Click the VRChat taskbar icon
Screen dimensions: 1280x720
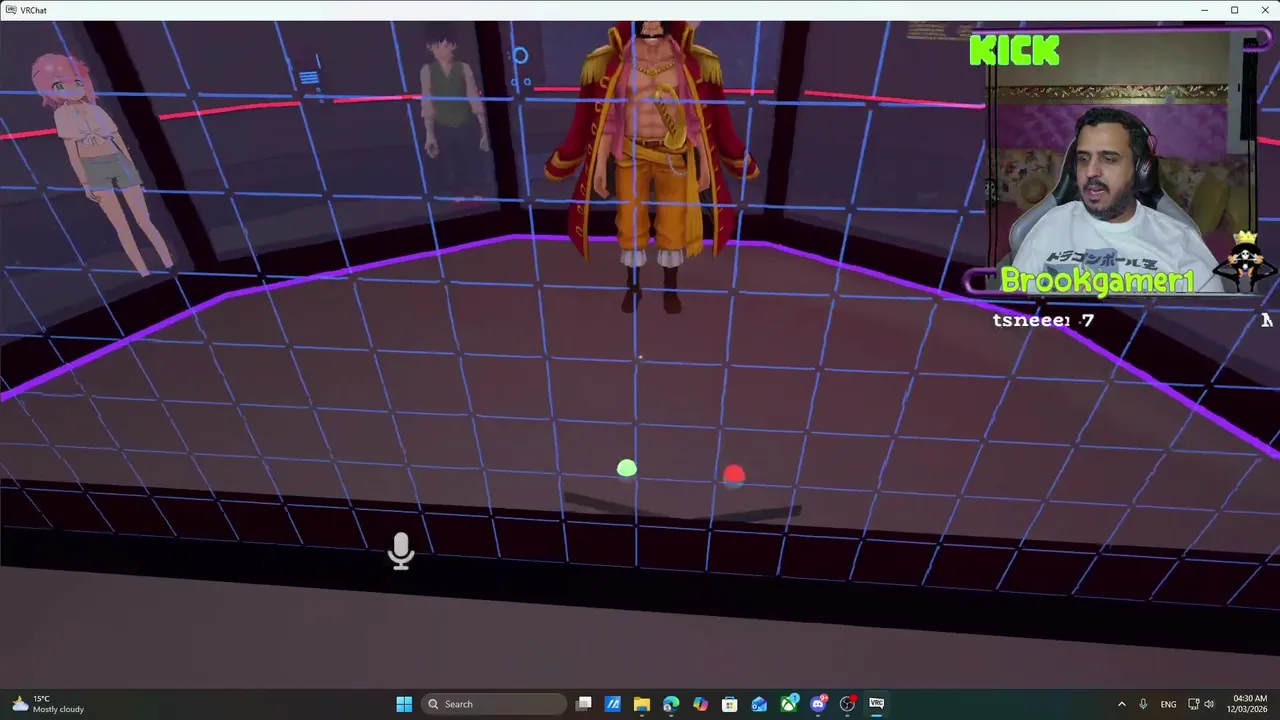pos(877,704)
